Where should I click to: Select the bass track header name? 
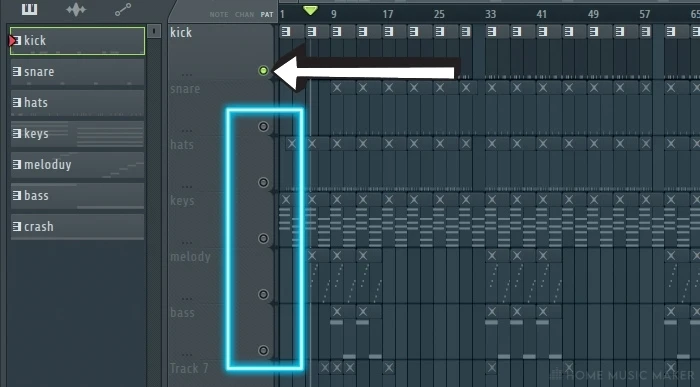point(182,312)
